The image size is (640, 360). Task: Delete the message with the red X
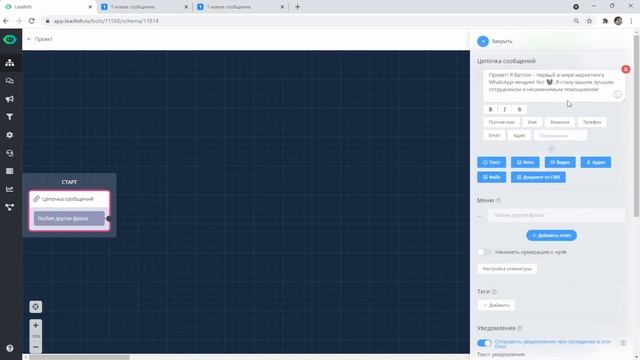[x=626, y=69]
